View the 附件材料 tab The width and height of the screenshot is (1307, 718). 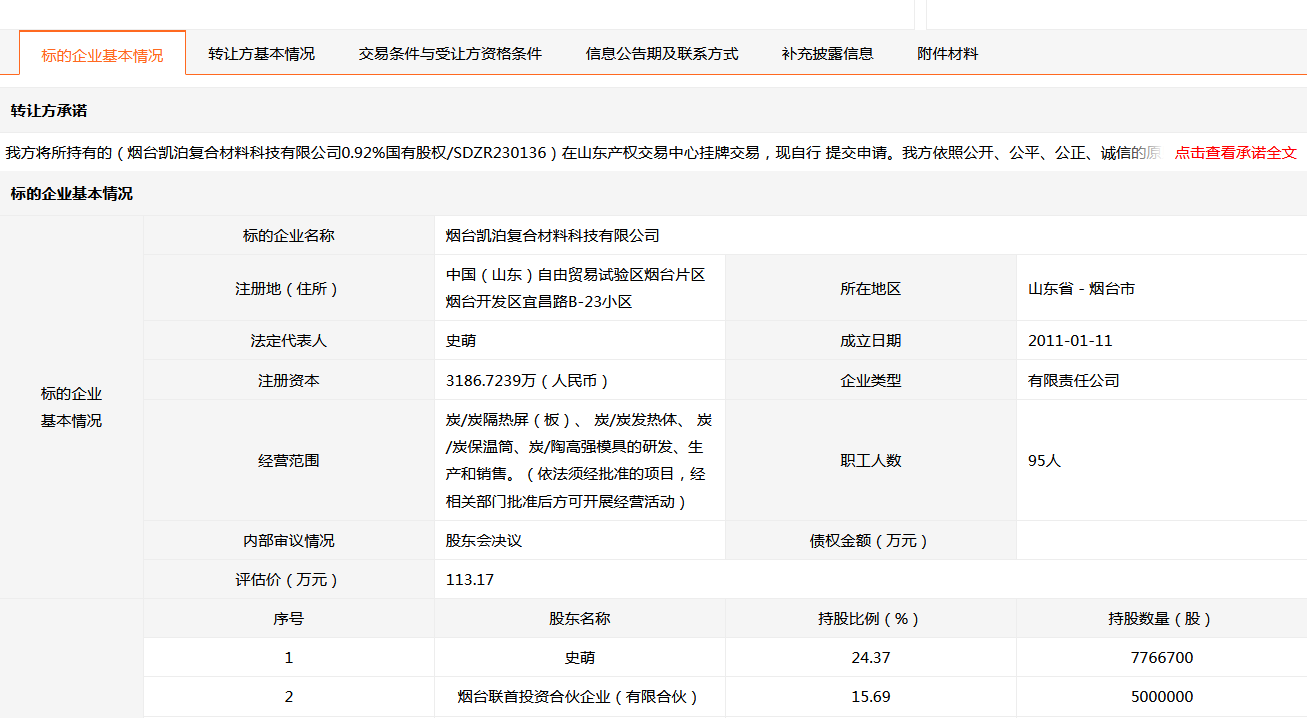(x=947, y=54)
